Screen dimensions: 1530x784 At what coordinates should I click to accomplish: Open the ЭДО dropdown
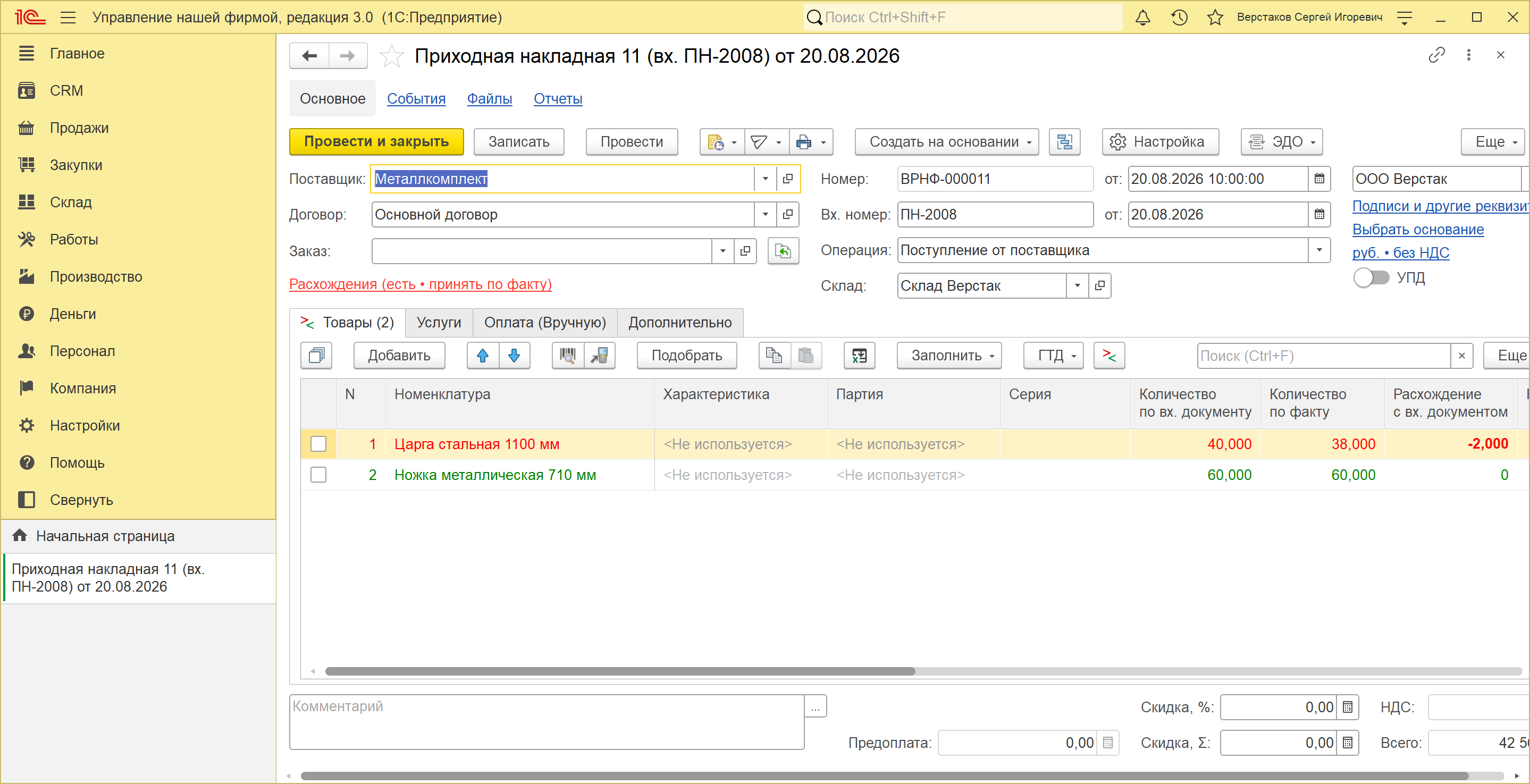tap(1282, 142)
